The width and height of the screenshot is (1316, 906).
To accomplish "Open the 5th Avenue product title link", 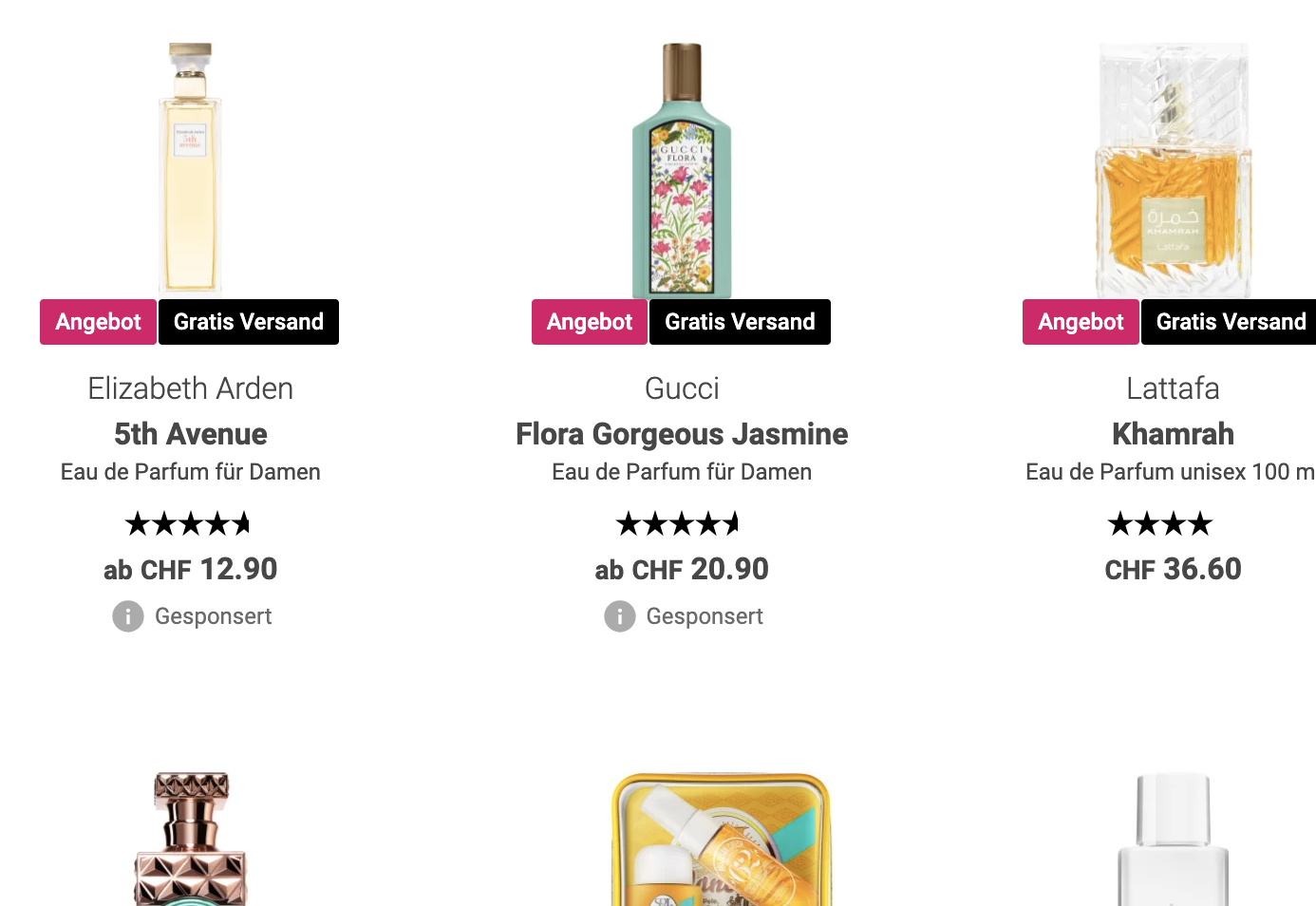I will pos(191,434).
